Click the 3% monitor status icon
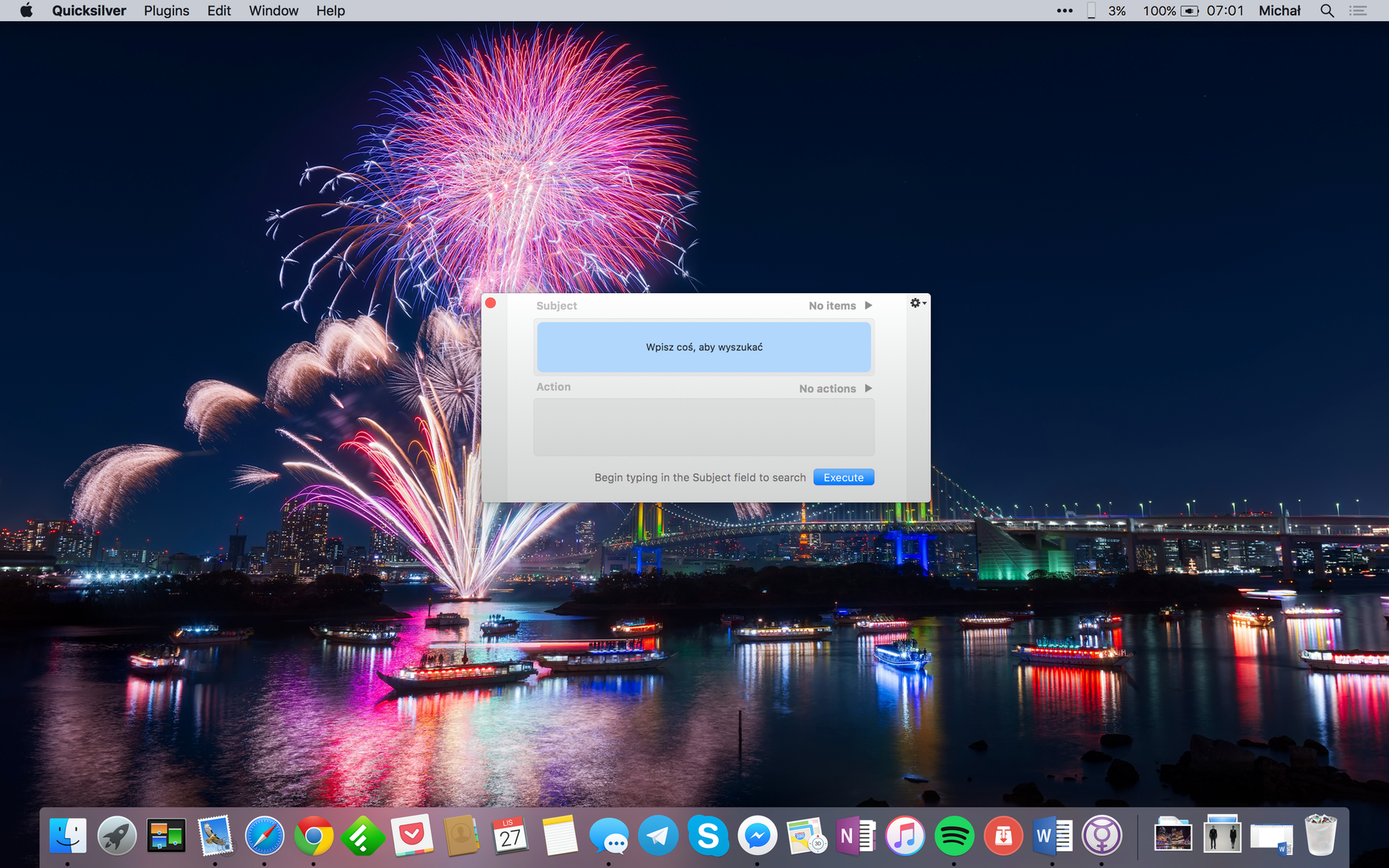Screen dimensions: 1389x868 pyautogui.click(x=1107, y=10)
